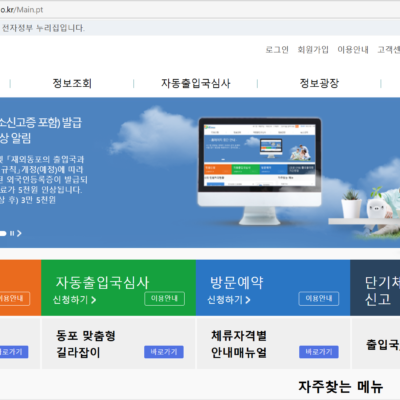Click the browser address bar URL
Screen dimensions: 400x400
tap(21, 10)
